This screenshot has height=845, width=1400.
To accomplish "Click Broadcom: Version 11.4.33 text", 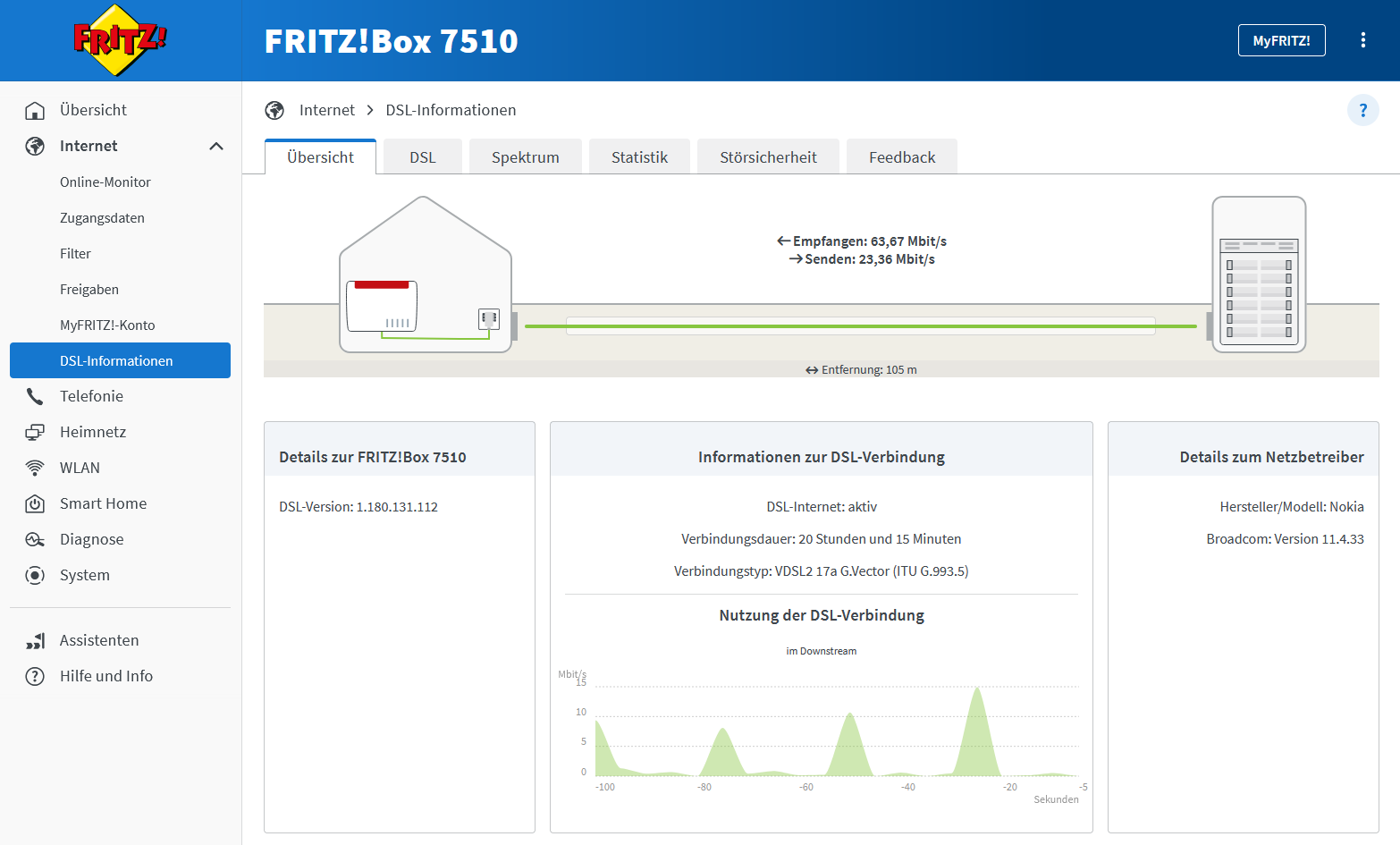I will (x=1285, y=539).
